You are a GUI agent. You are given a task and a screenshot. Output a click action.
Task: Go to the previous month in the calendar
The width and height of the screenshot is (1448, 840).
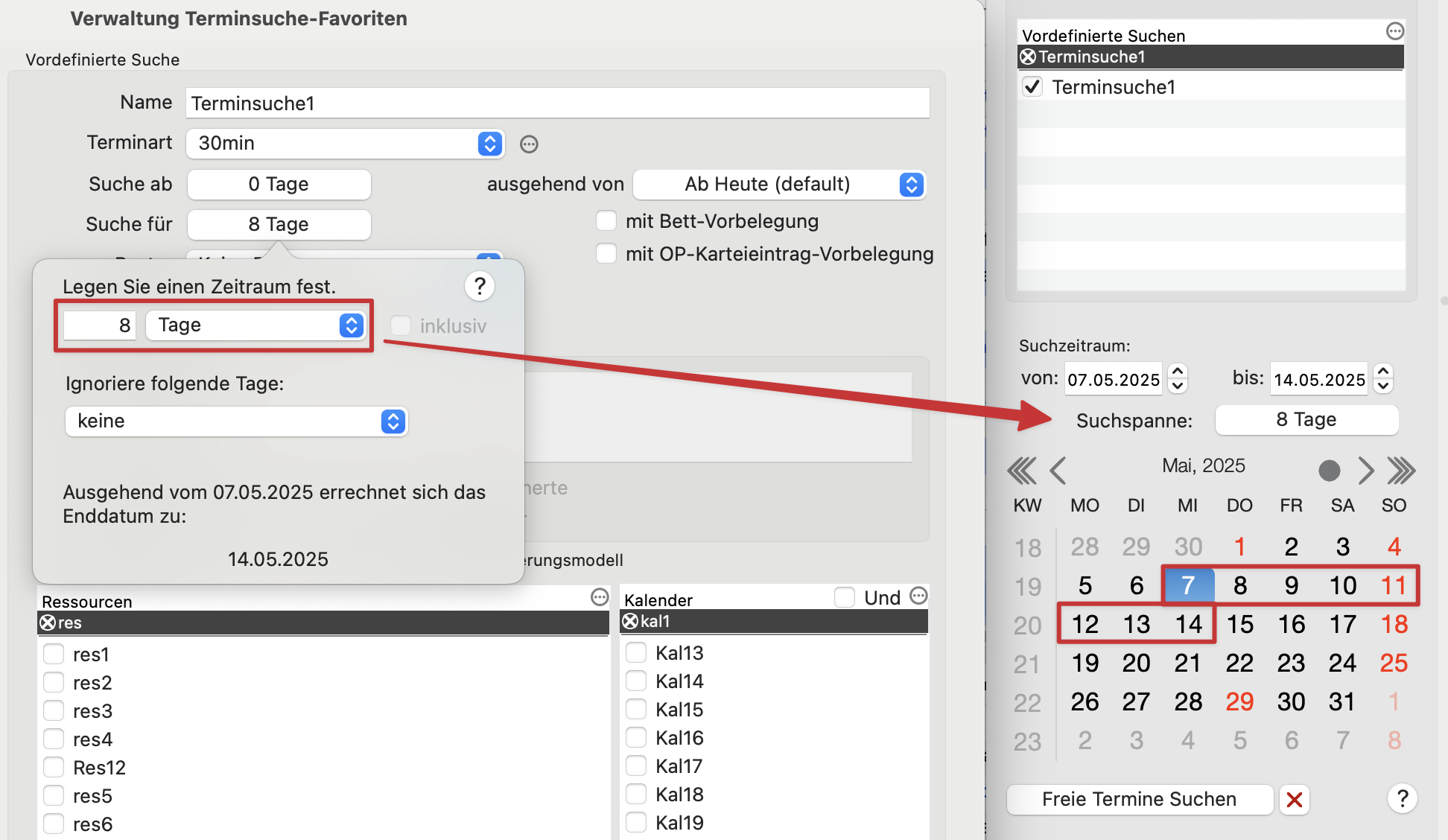1058,471
